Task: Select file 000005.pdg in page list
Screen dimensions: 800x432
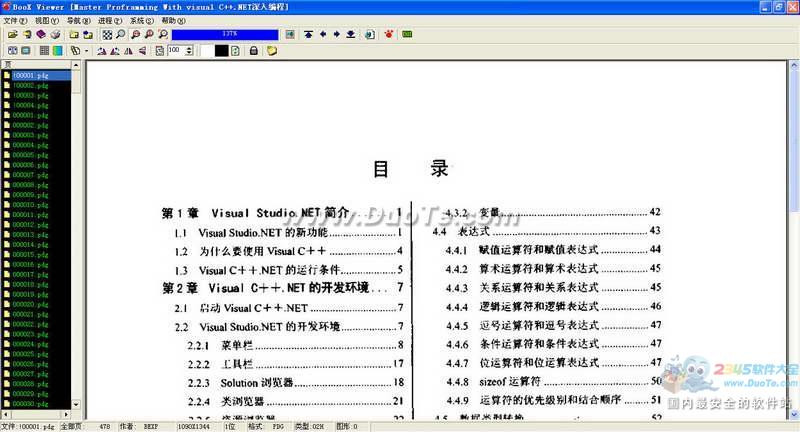Action: click(36, 155)
